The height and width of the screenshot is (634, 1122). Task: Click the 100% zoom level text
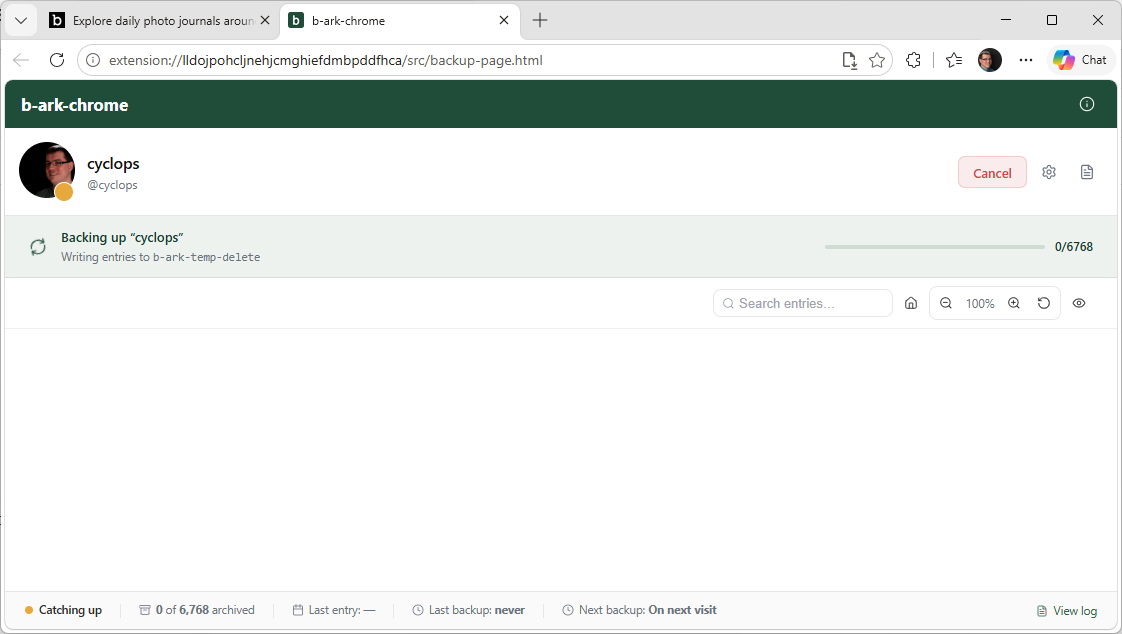(x=980, y=303)
